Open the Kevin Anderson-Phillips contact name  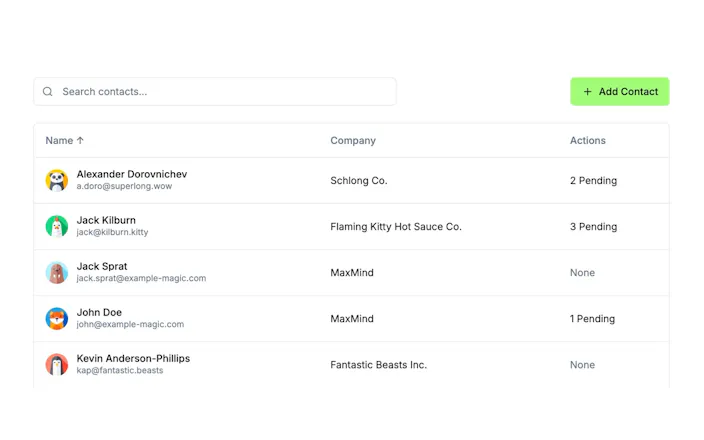point(133,358)
